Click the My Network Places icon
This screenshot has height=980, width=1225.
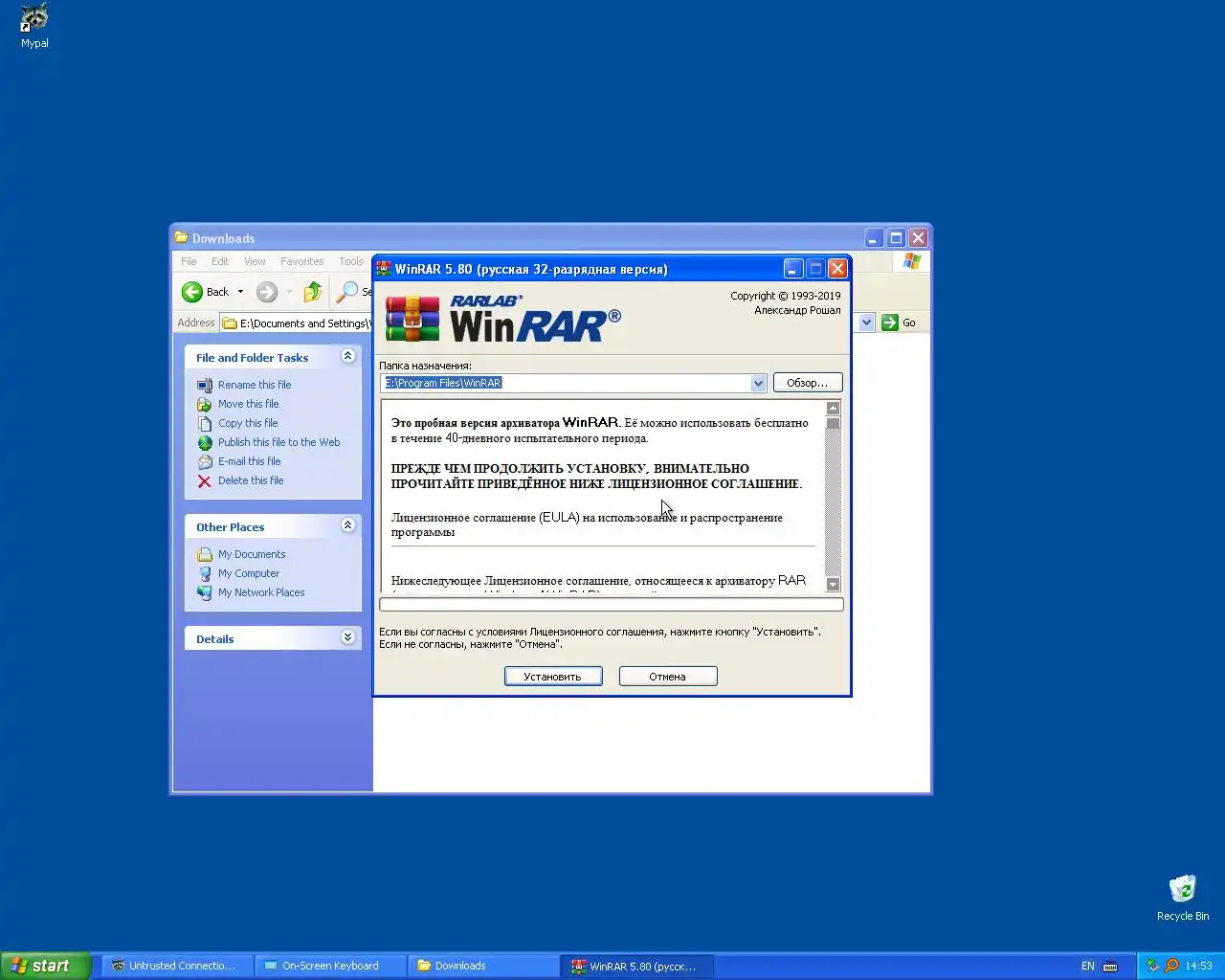point(204,593)
